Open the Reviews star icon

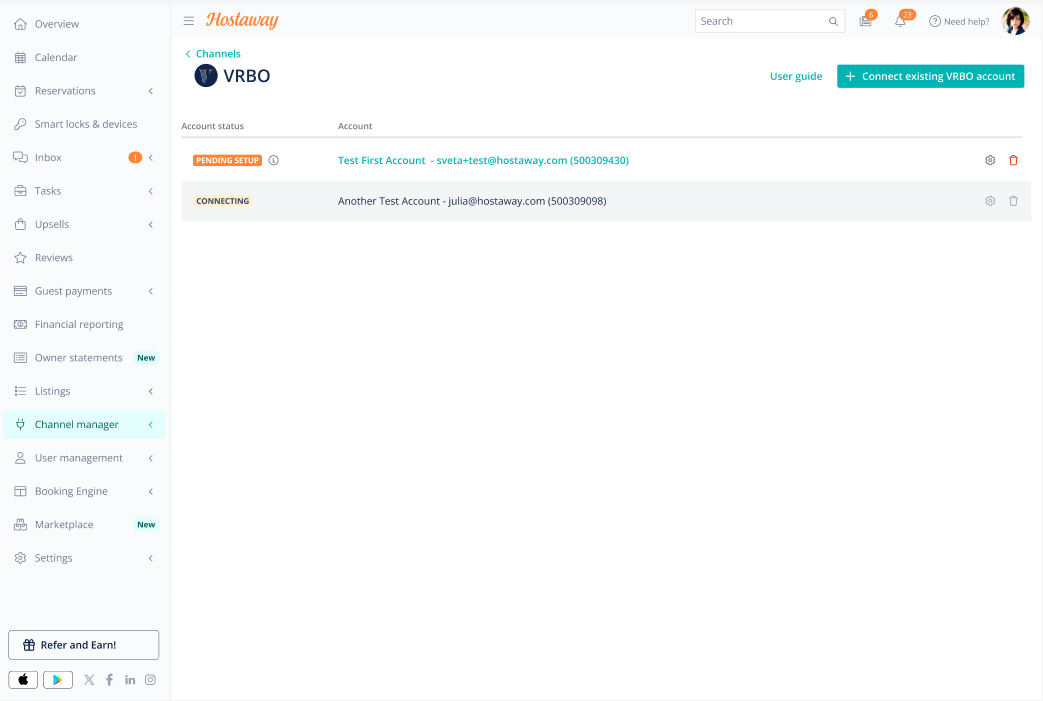click(21, 257)
